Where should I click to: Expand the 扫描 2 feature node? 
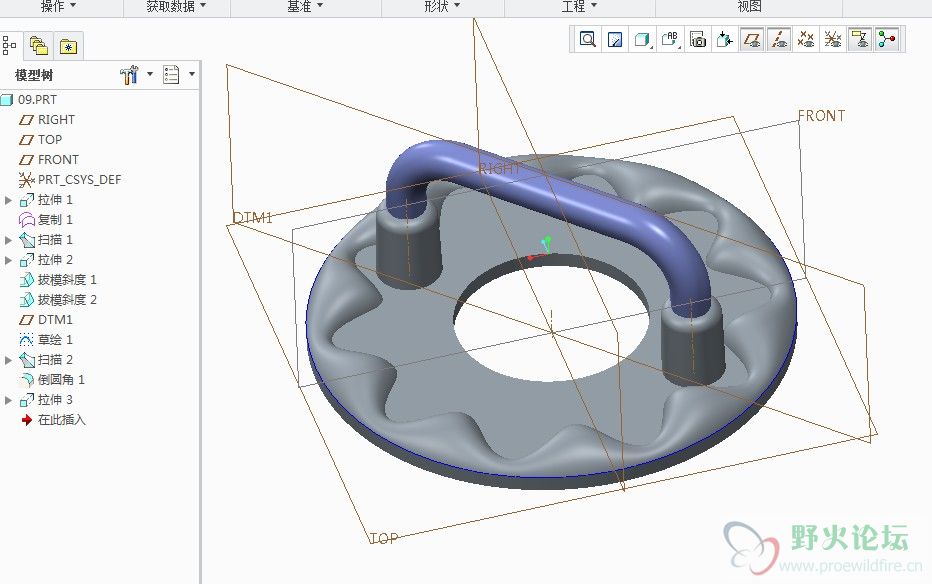[x=8, y=360]
